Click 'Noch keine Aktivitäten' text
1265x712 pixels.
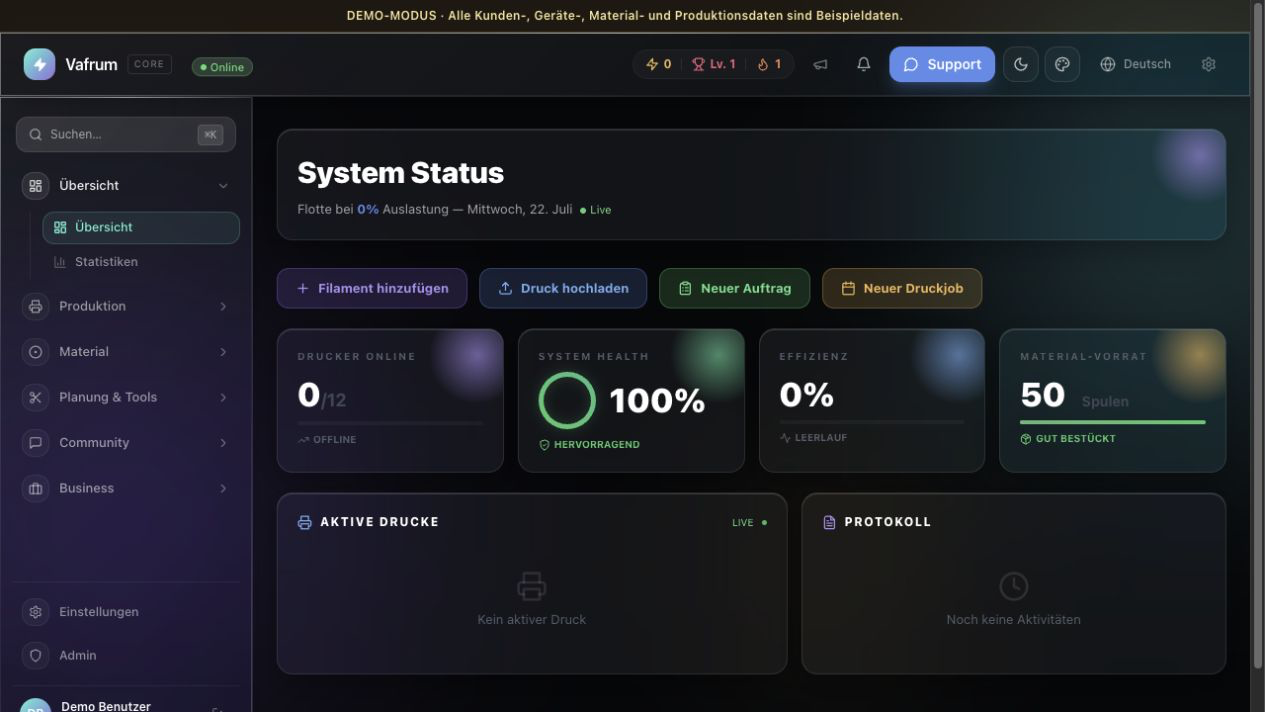(x=1013, y=620)
